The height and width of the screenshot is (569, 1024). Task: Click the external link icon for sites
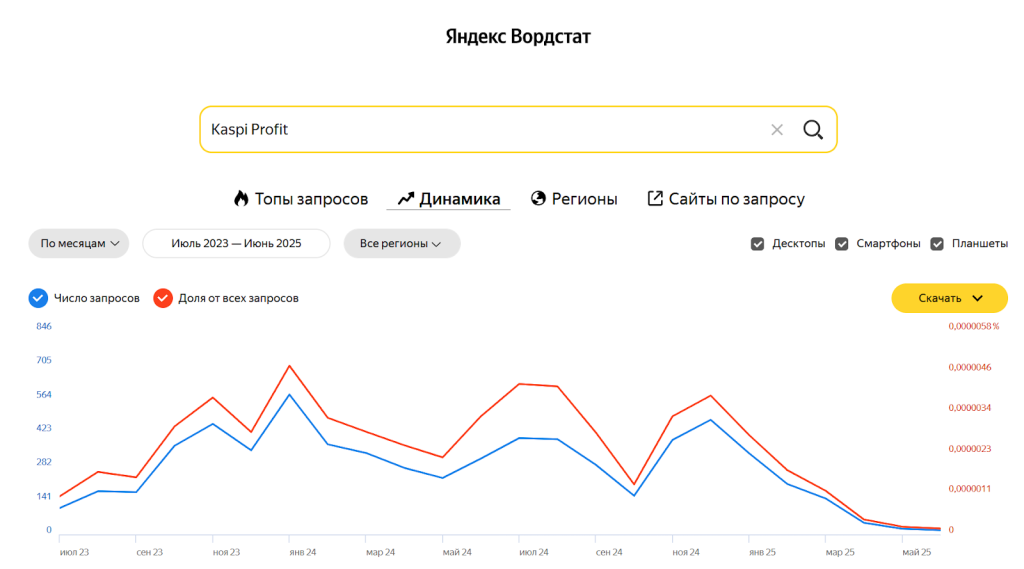655,199
